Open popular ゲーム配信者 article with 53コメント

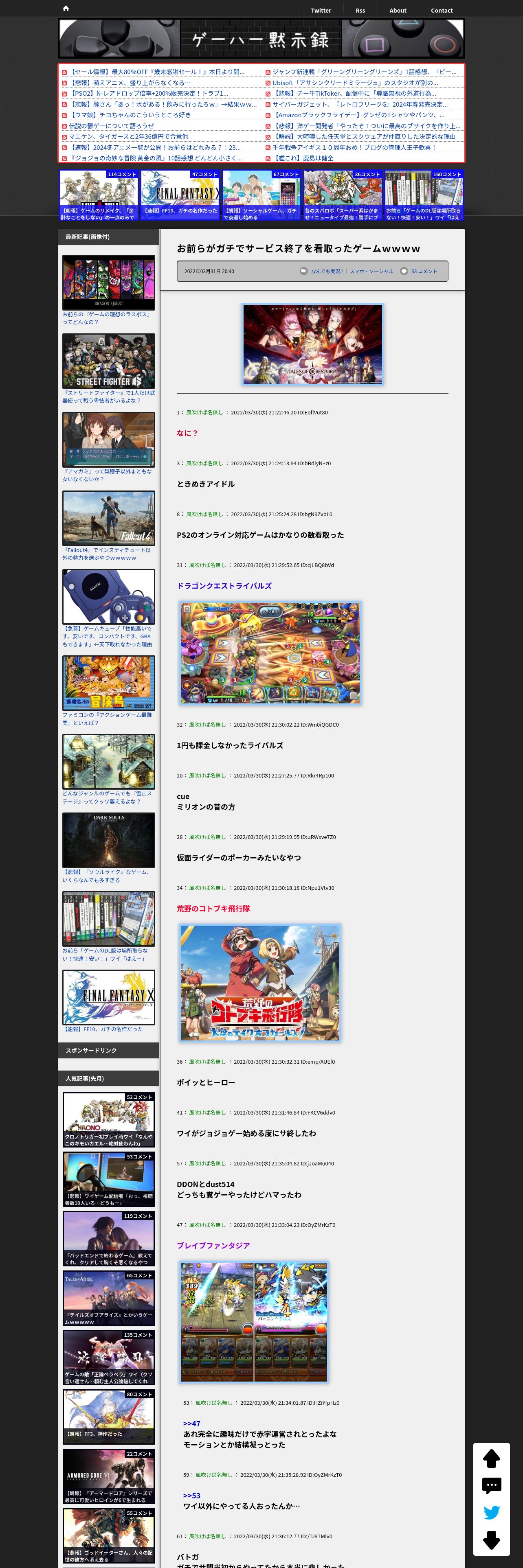(x=108, y=1180)
